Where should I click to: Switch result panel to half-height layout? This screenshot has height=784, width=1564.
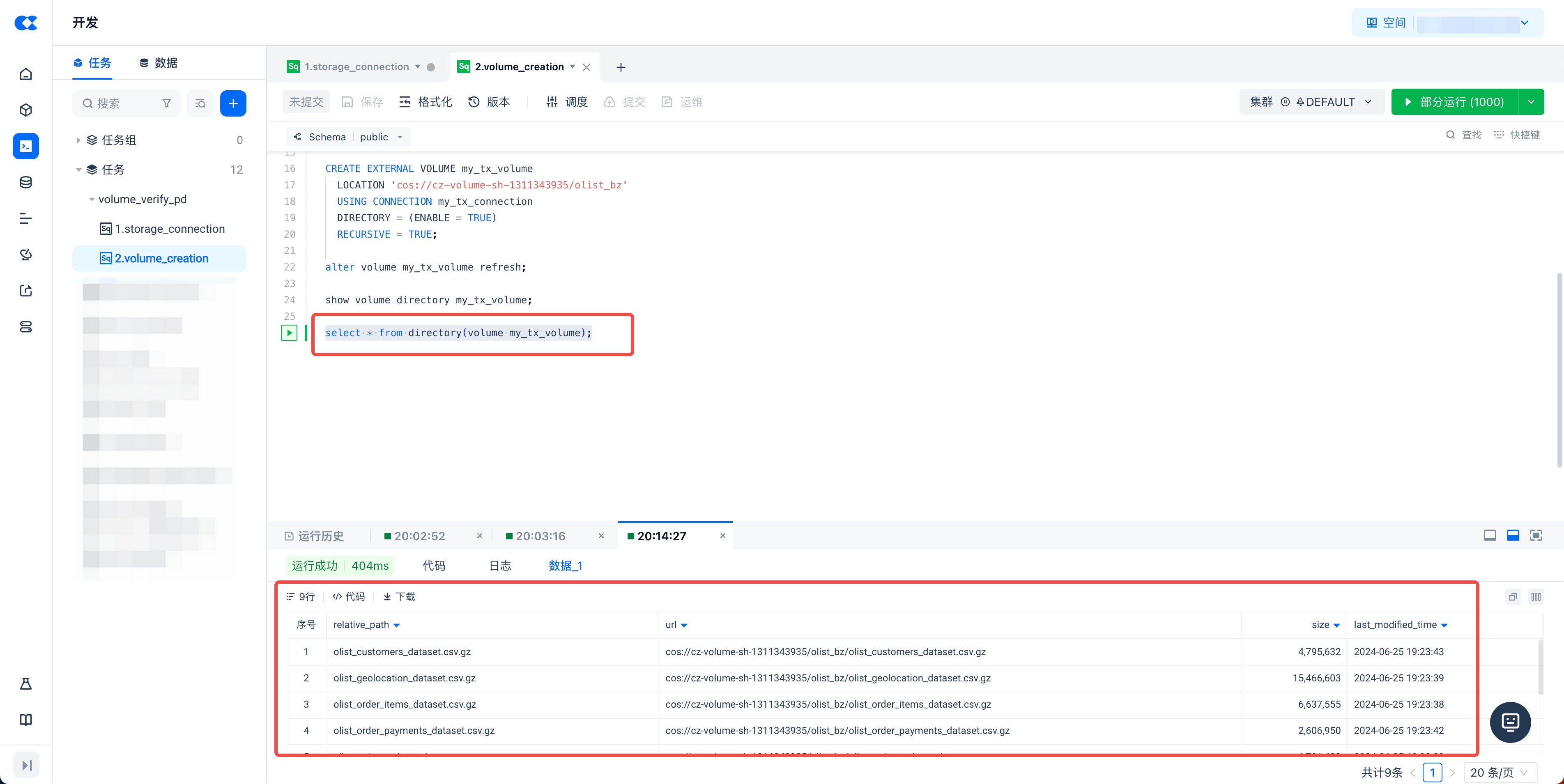1512,535
